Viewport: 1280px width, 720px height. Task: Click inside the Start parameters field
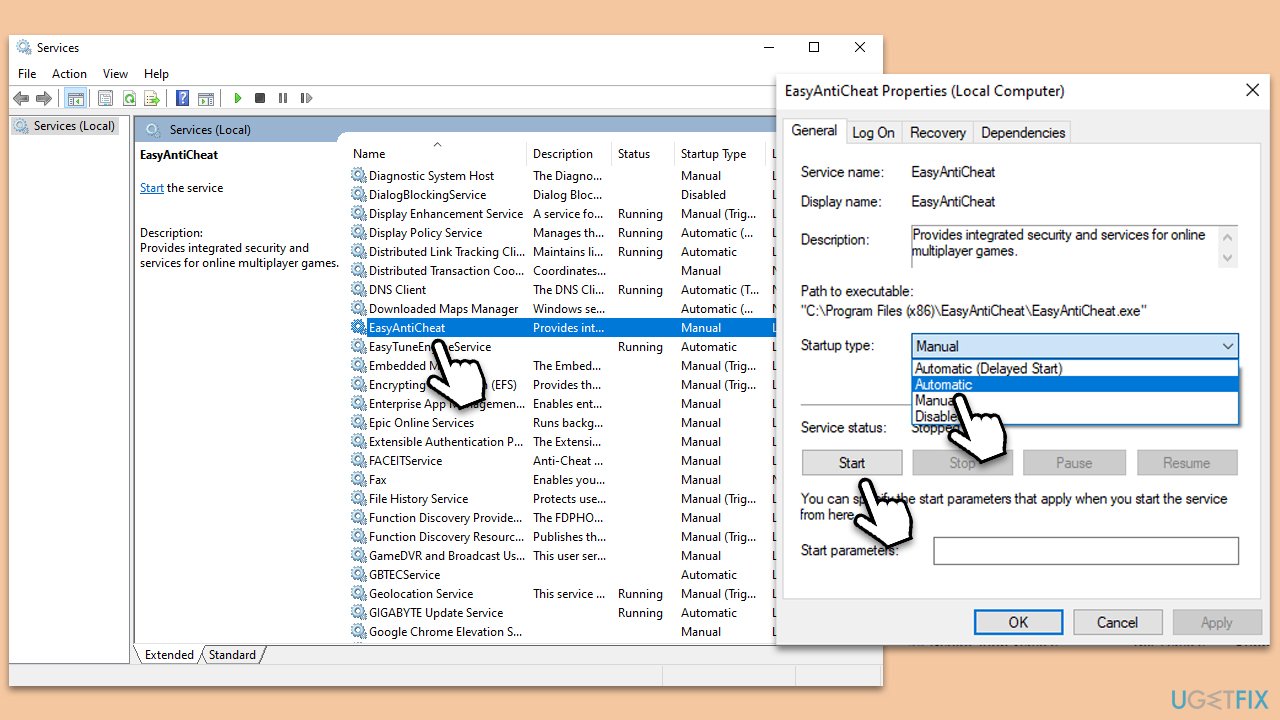pos(1085,550)
